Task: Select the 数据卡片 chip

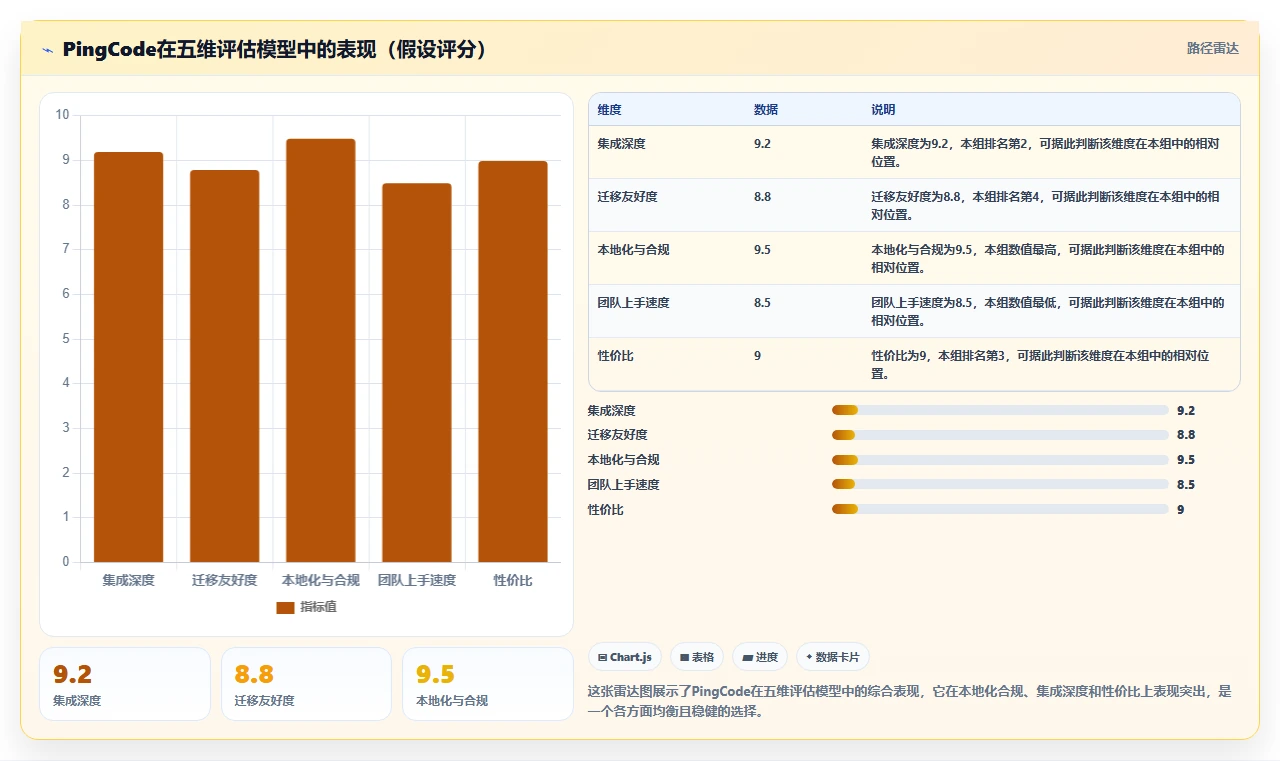Action: (833, 657)
